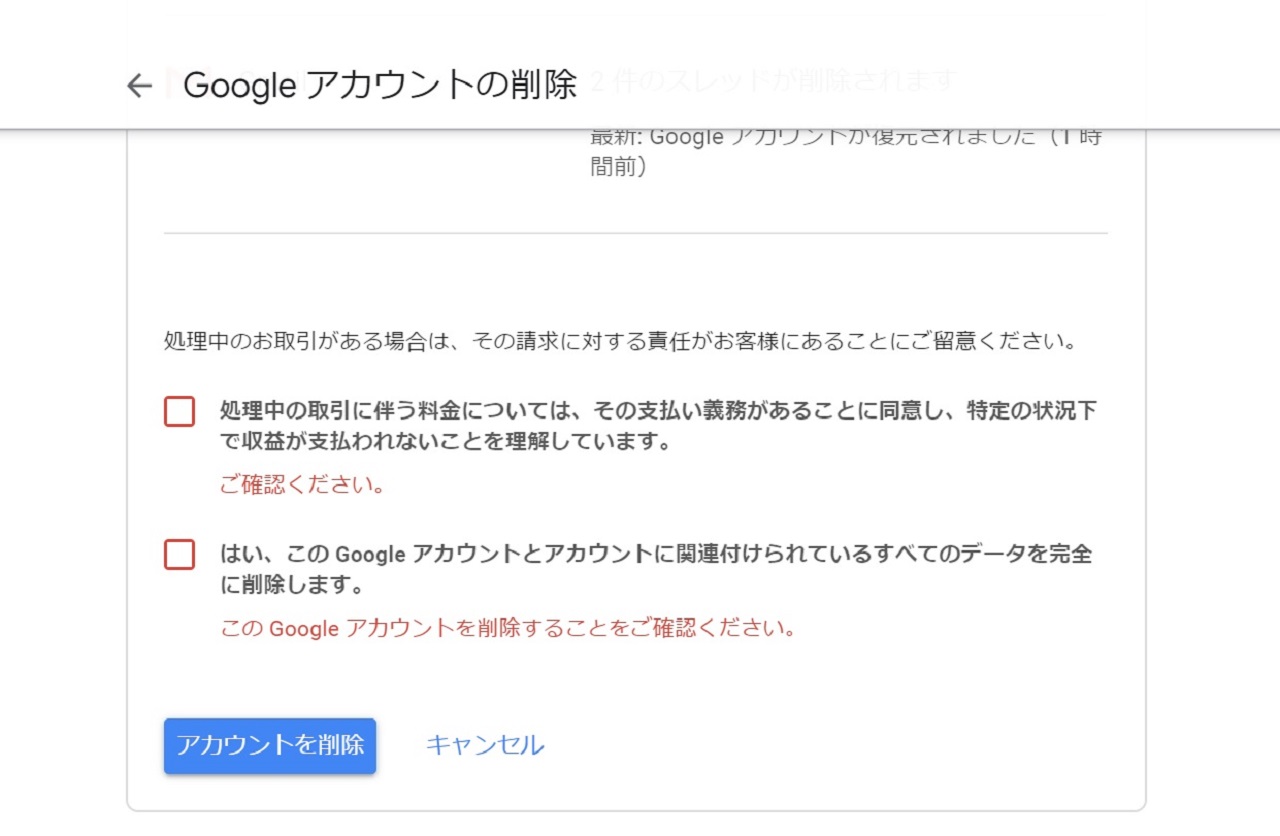Click the キャンセル link
This screenshot has width=1280, height=836.
coord(485,745)
